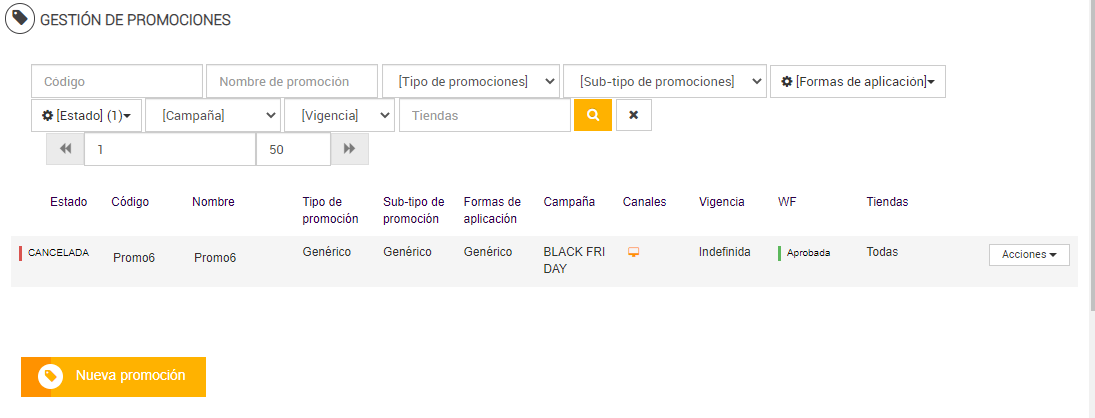
Task: Open the Estado (1) filter dropdown
Action: coord(86,115)
